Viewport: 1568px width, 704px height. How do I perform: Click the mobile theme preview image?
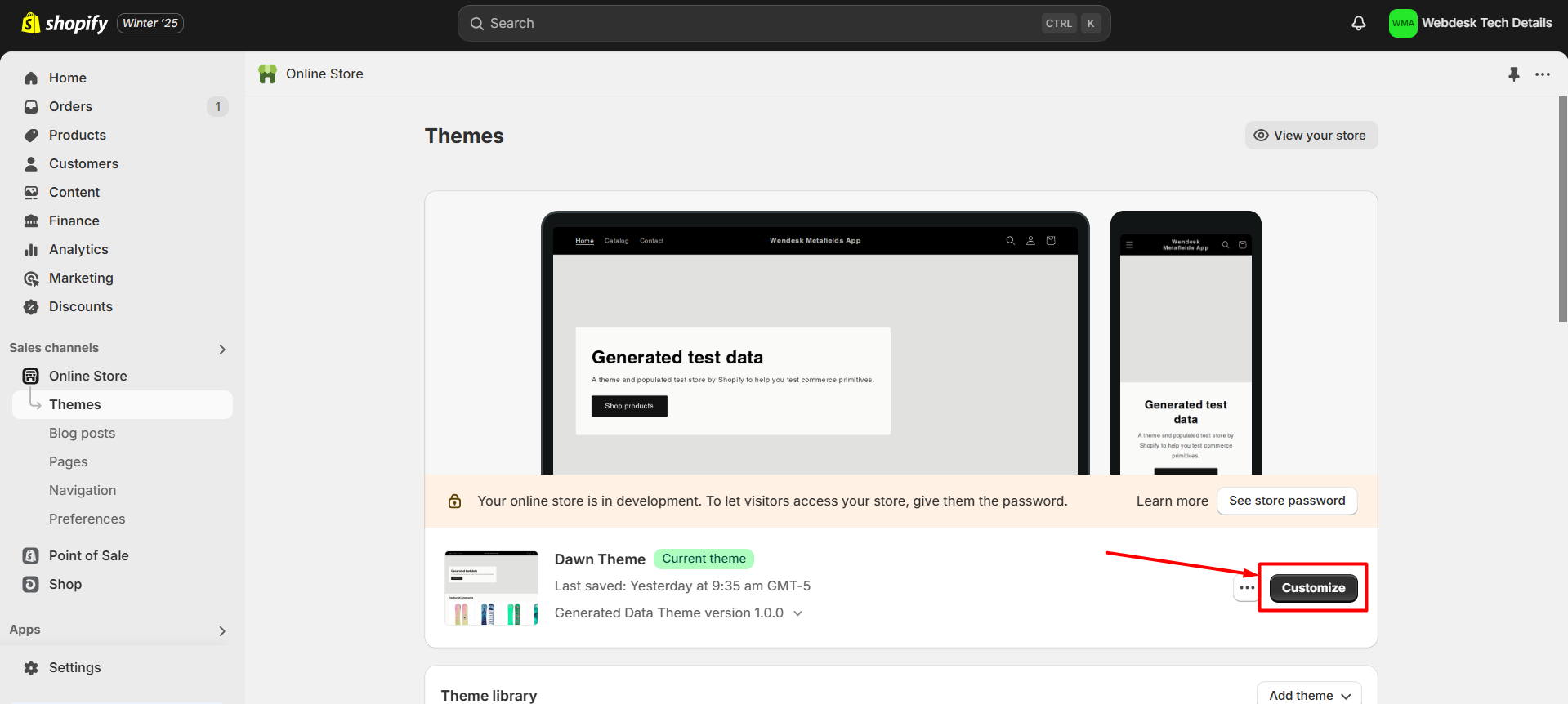coord(1186,343)
